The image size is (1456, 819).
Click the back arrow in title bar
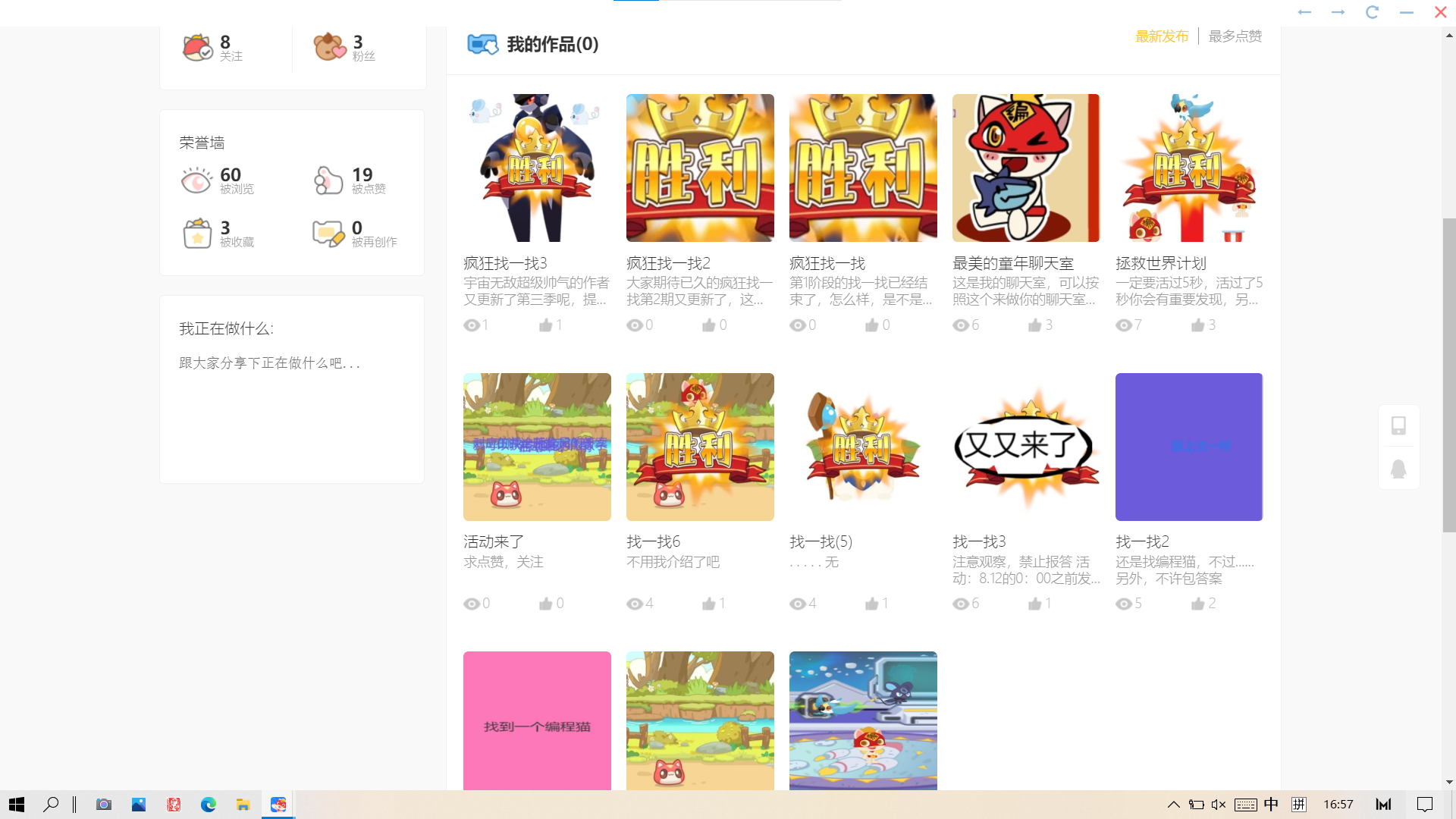[x=1304, y=12]
